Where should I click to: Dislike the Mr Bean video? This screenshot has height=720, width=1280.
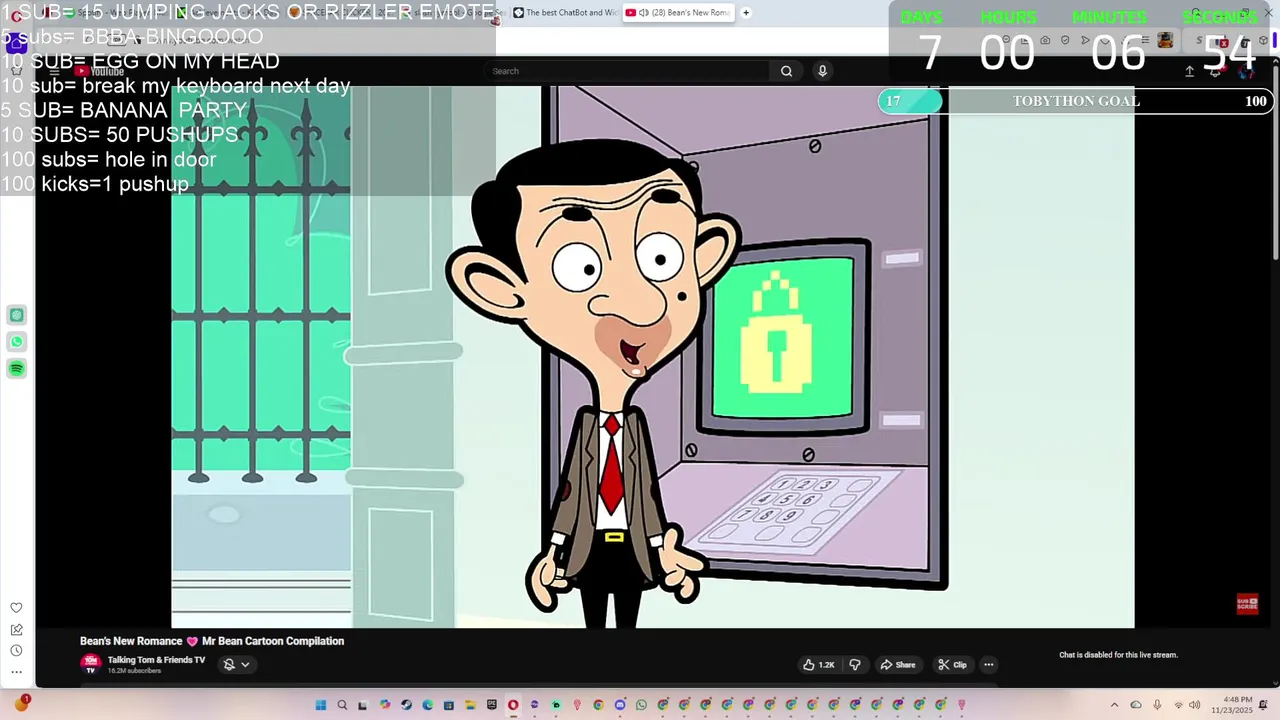pyautogui.click(x=855, y=665)
